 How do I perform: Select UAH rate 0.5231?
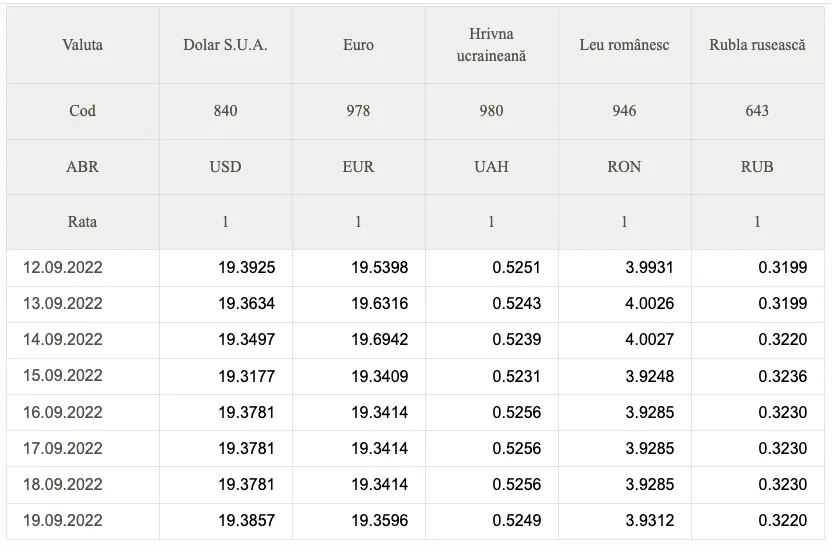[x=516, y=376]
